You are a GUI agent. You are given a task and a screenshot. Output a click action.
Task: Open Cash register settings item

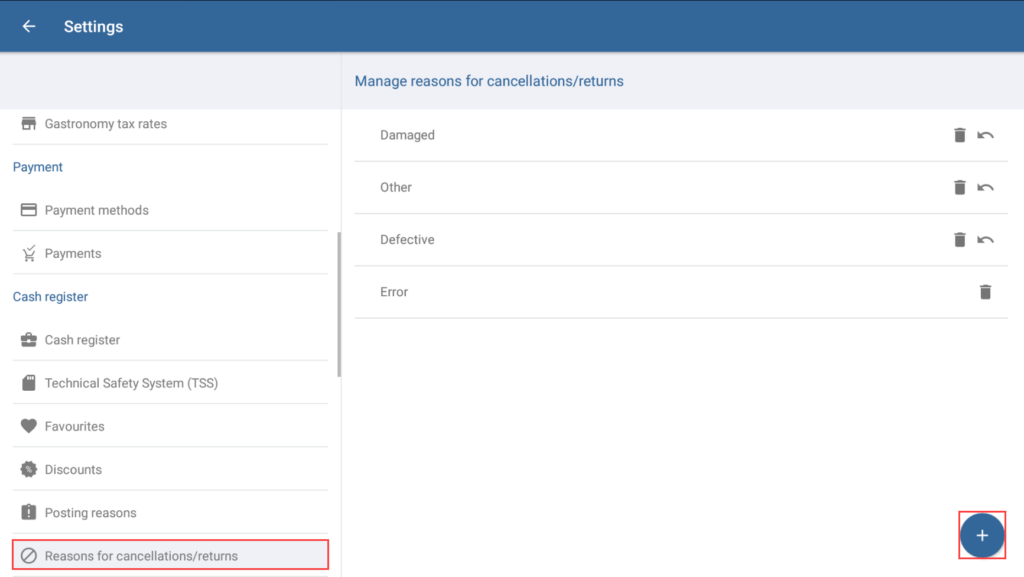coord(82,340)
